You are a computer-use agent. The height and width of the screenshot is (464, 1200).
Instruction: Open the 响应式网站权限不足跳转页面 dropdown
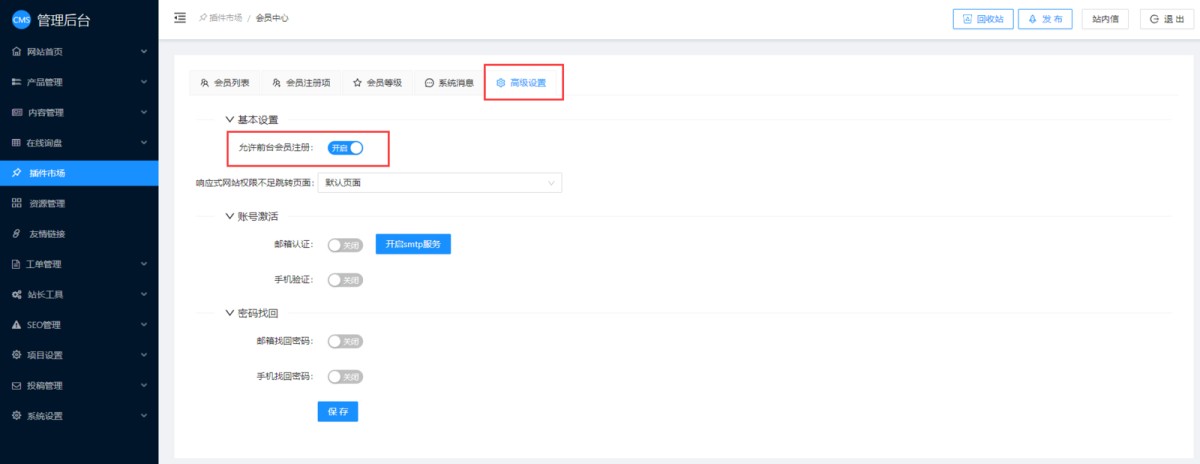point(438,183)
